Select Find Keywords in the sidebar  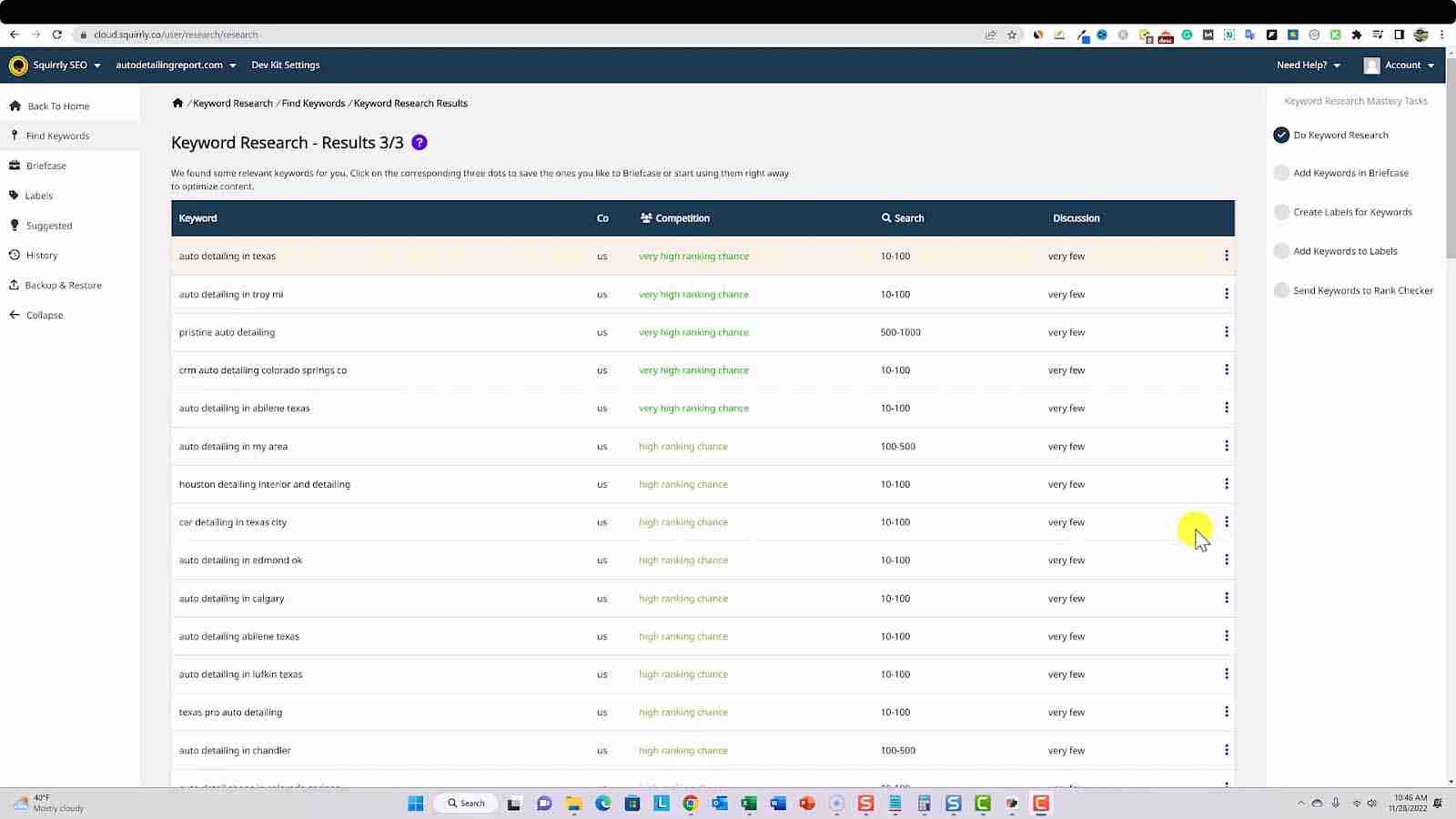[x=57, y=135]
